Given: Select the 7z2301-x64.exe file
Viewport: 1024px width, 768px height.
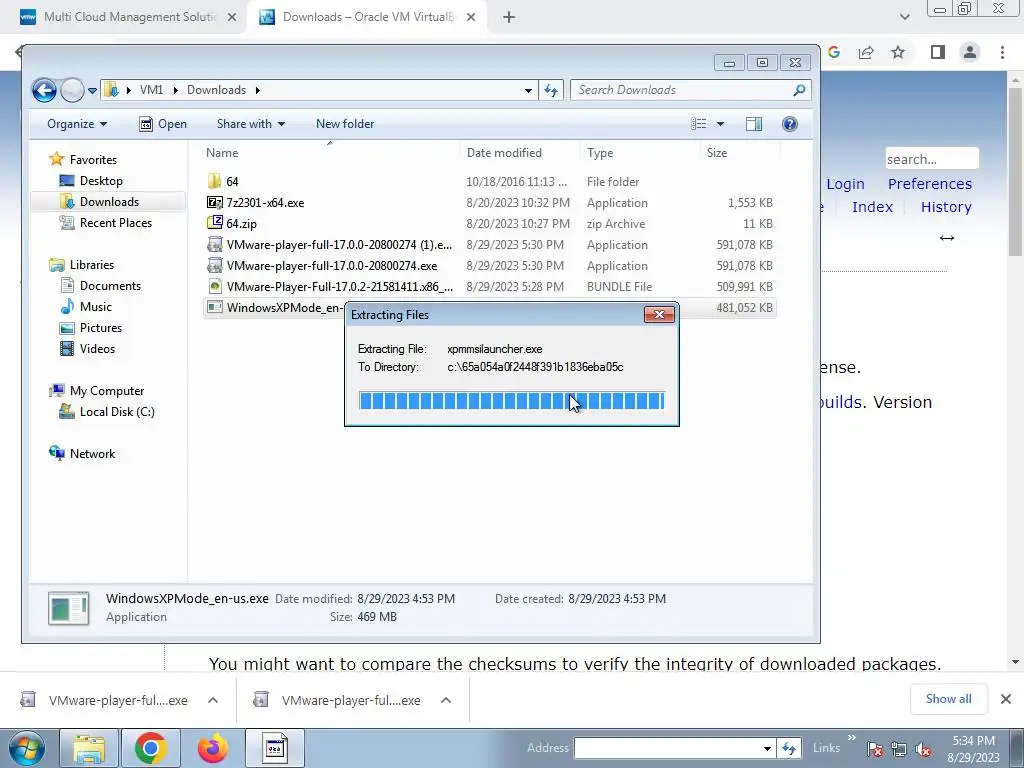Looking at the screenshot, I should 490,202.
